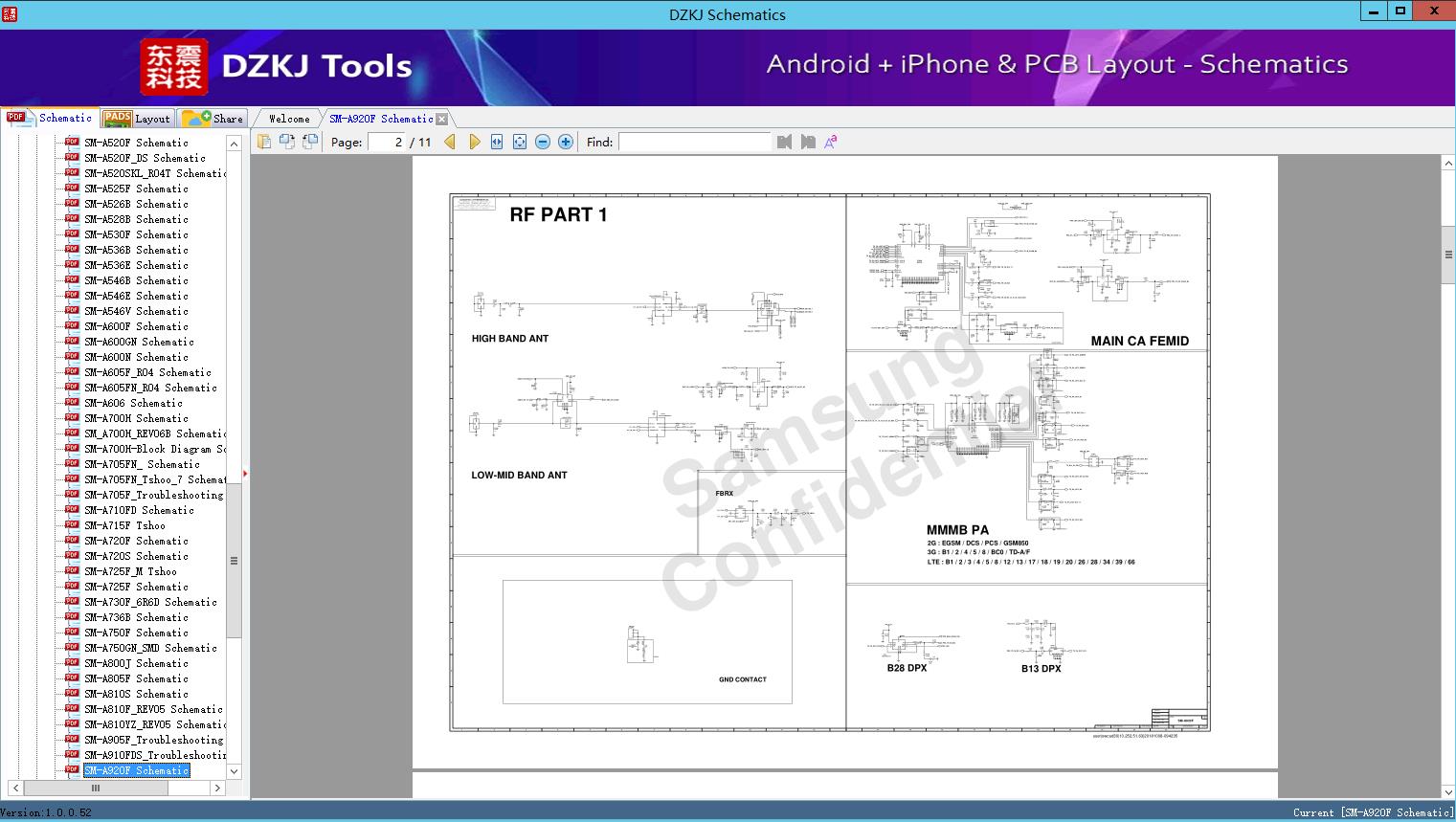
Task: Select SM-A606 Schematic
Action: click(x=133, y=403)
